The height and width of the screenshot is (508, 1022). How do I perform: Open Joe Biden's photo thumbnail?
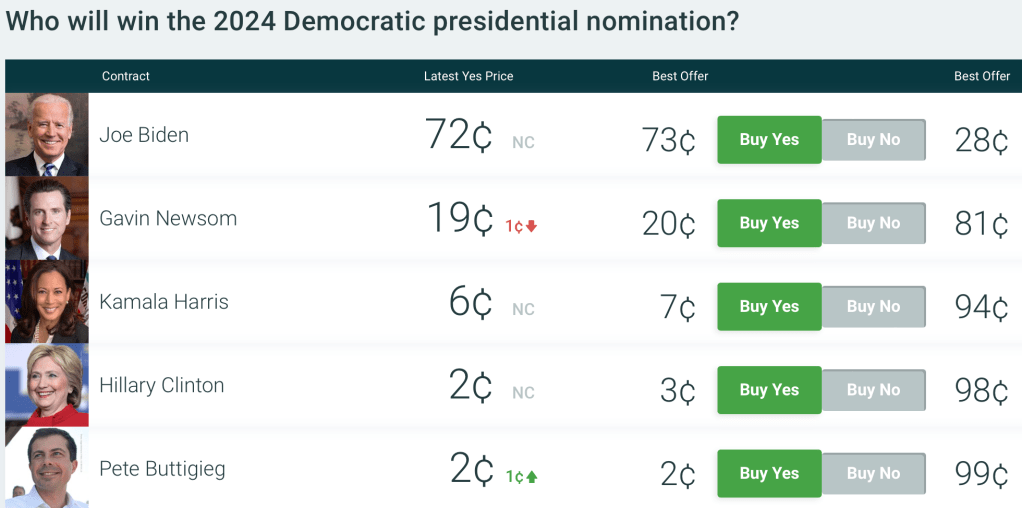pyautogui.click(x=46, y=135)
